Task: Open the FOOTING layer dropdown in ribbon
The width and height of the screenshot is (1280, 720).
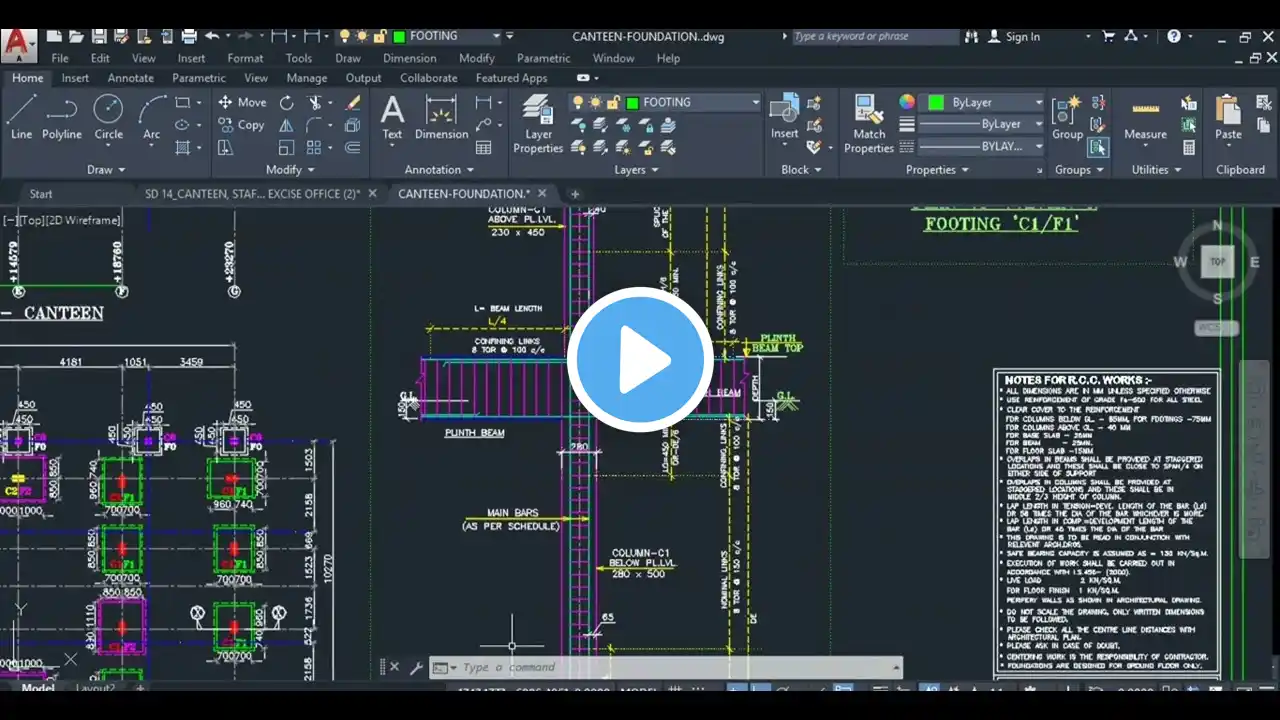Action: tap(755, 103)
